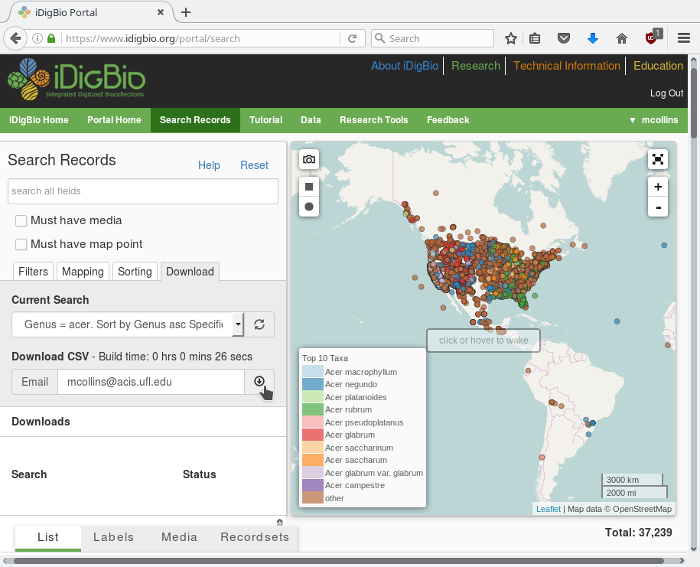
Task: Click the search all fields input
Action: [x=143, y=191]
